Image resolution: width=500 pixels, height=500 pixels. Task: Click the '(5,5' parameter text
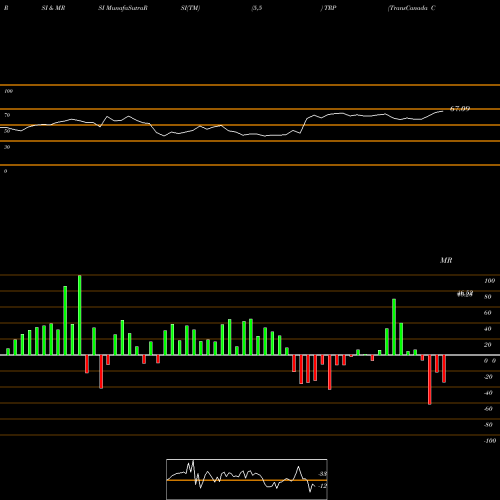coord(257,8)
